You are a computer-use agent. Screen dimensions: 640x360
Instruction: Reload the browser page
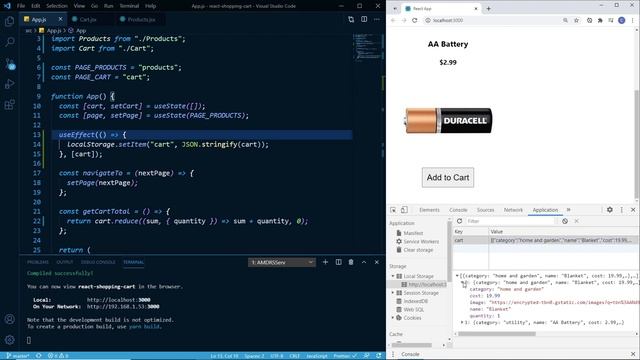tap(415, 20)
